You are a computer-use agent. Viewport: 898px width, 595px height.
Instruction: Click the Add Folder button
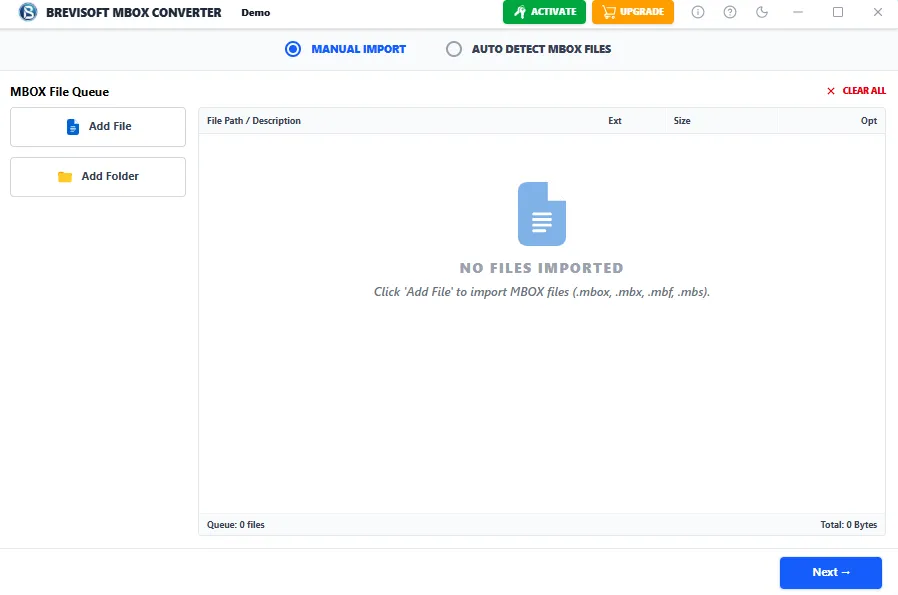[98, 177]
